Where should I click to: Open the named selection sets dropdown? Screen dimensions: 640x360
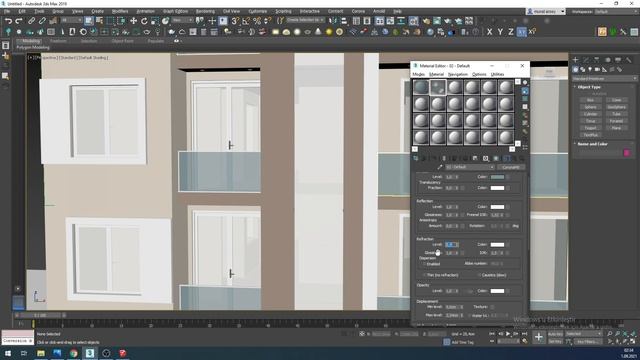coord(305,20)
